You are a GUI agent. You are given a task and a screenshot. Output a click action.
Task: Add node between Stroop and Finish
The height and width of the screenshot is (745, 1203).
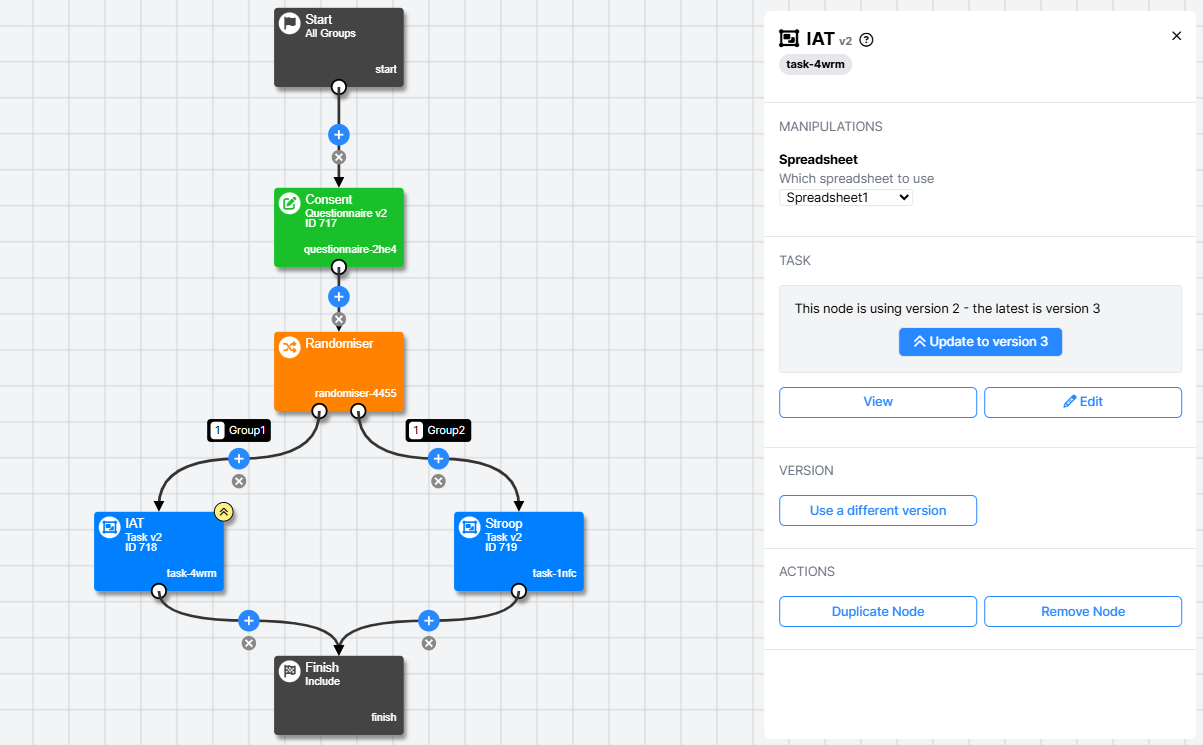(429, 620)
